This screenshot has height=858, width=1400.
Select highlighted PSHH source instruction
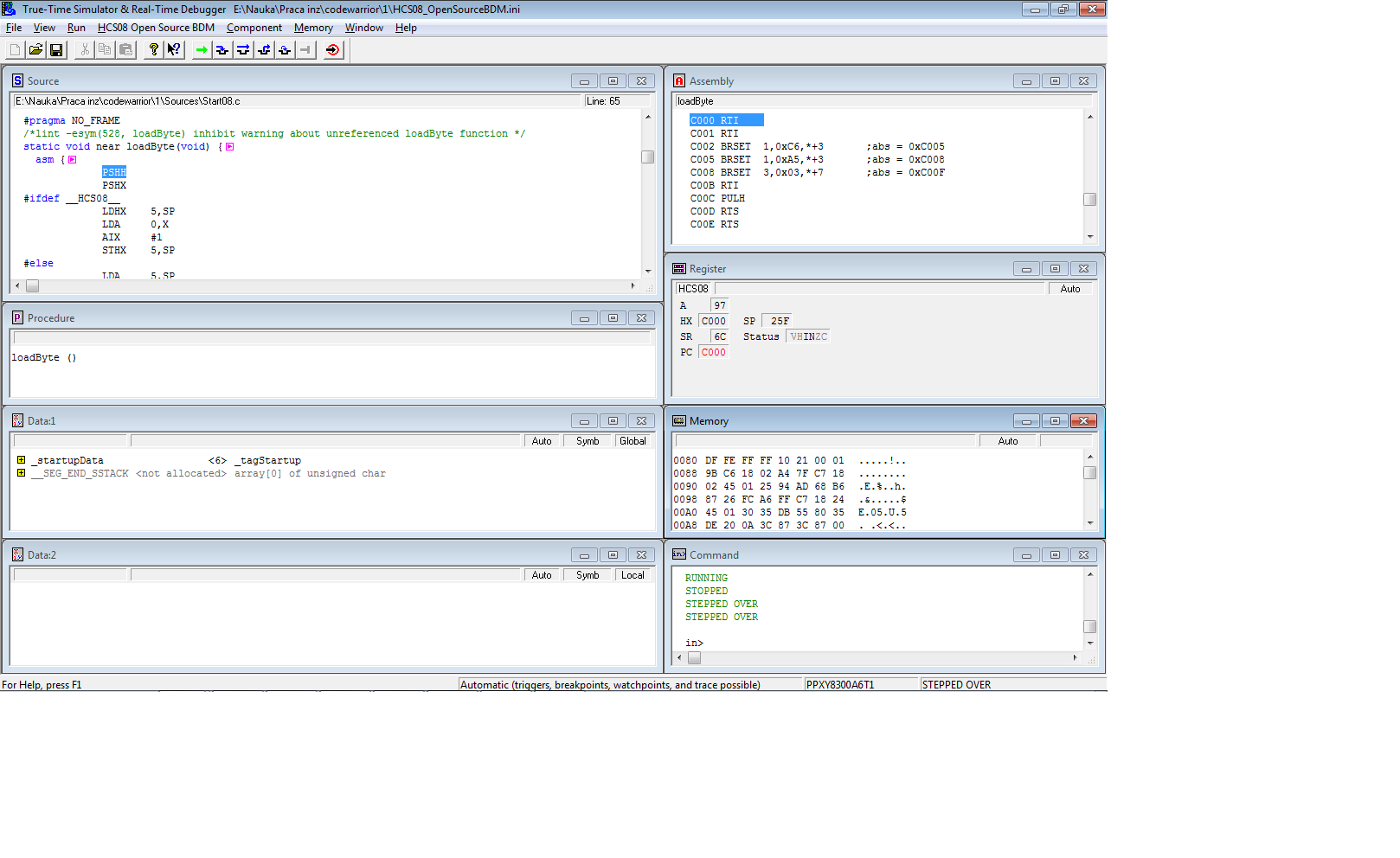click(x=114, y=172)
